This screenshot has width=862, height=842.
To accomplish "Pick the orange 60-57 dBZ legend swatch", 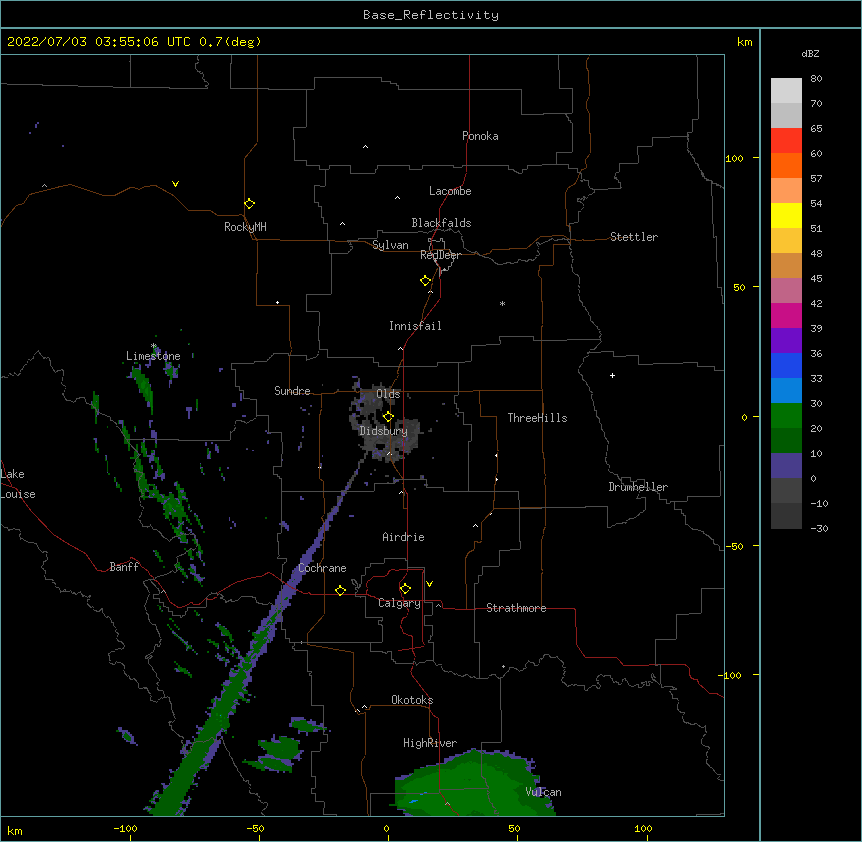I will click(x=786, y=165).
